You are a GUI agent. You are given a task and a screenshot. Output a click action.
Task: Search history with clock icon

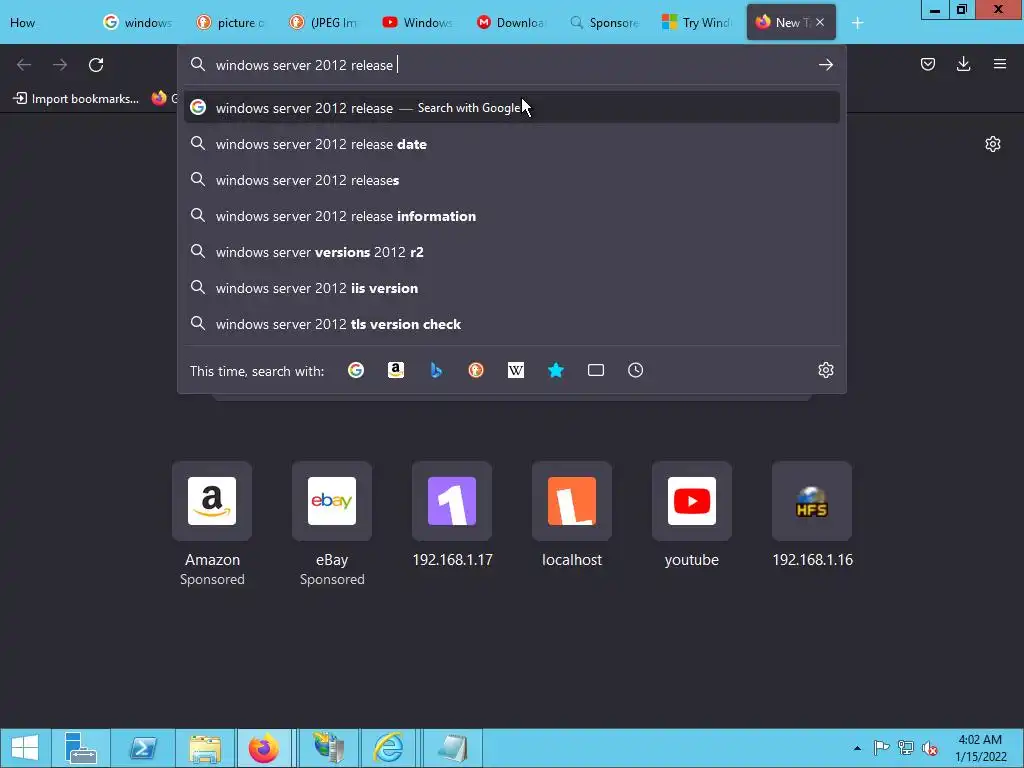(635, 370)
